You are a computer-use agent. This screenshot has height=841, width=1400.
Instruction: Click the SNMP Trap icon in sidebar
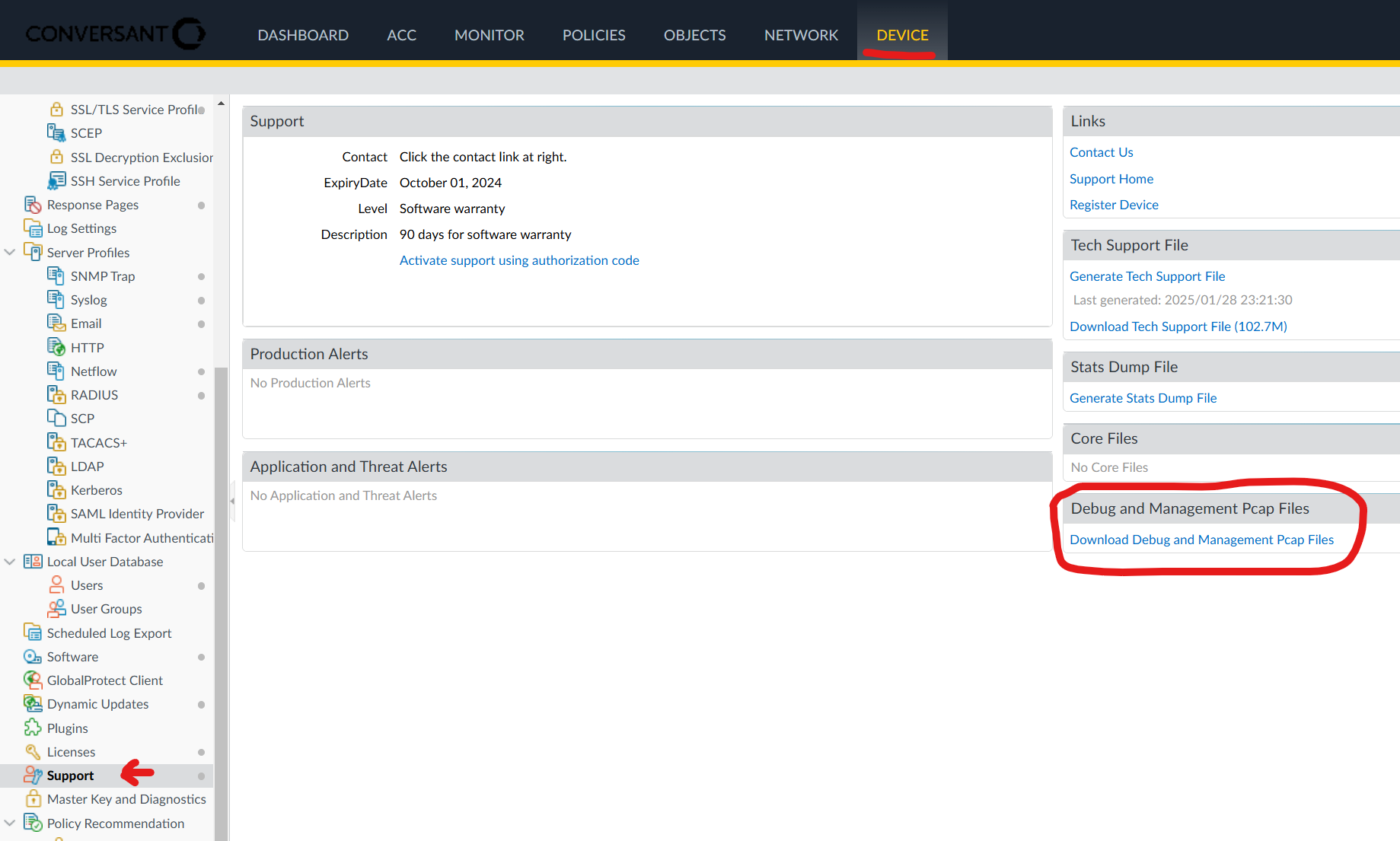pyautogui.click(x=56, y=276)
